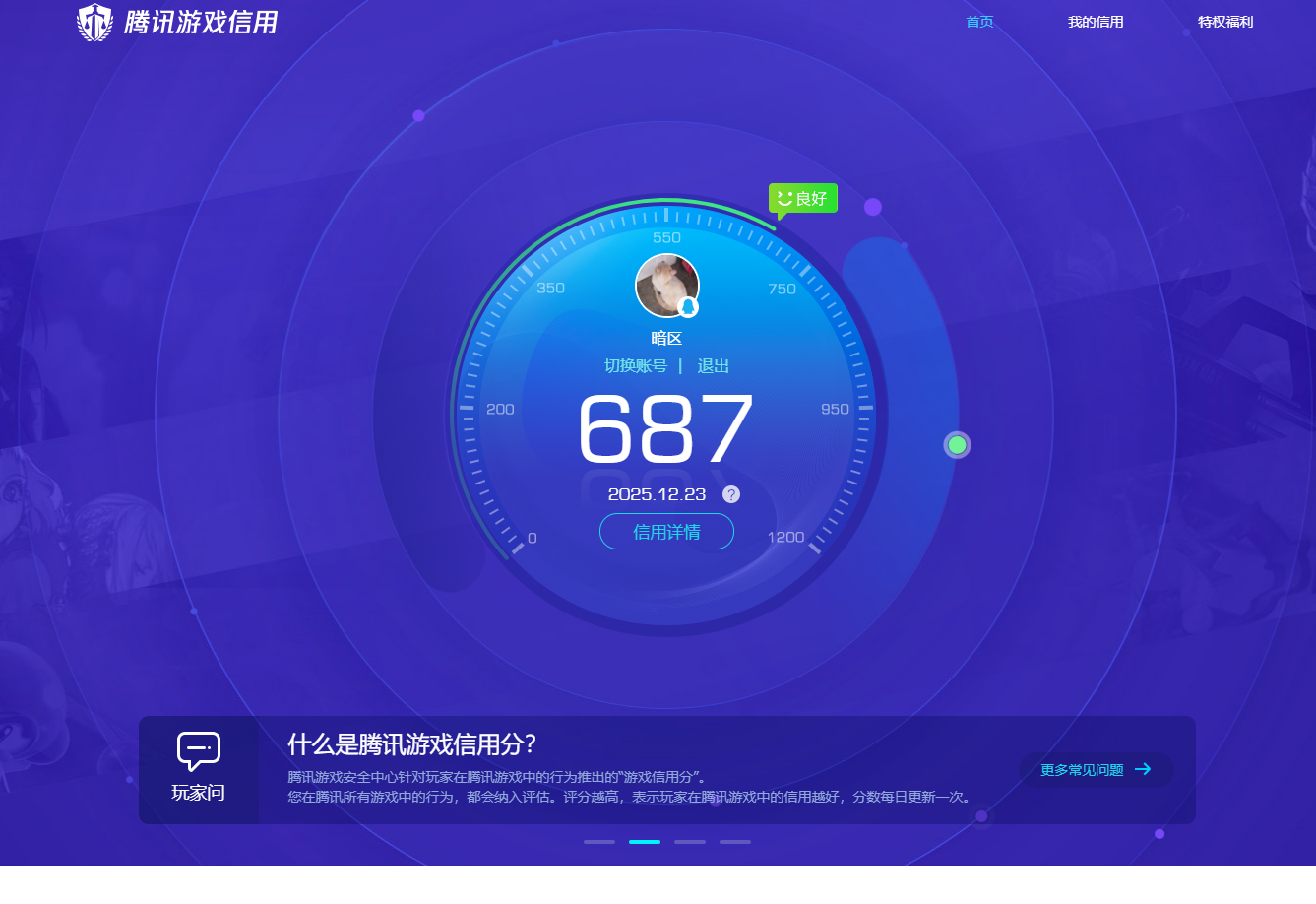Click the green 良好 rating badge
The width and height of the screenshot is (1316, 904).
[x=802, y=198]
